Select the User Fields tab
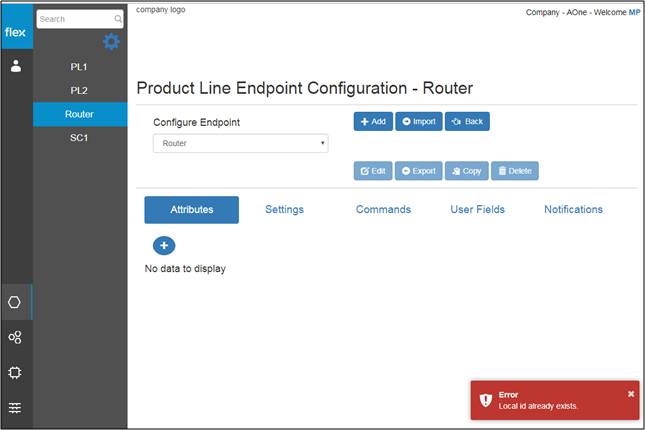 tap(478, 209)
